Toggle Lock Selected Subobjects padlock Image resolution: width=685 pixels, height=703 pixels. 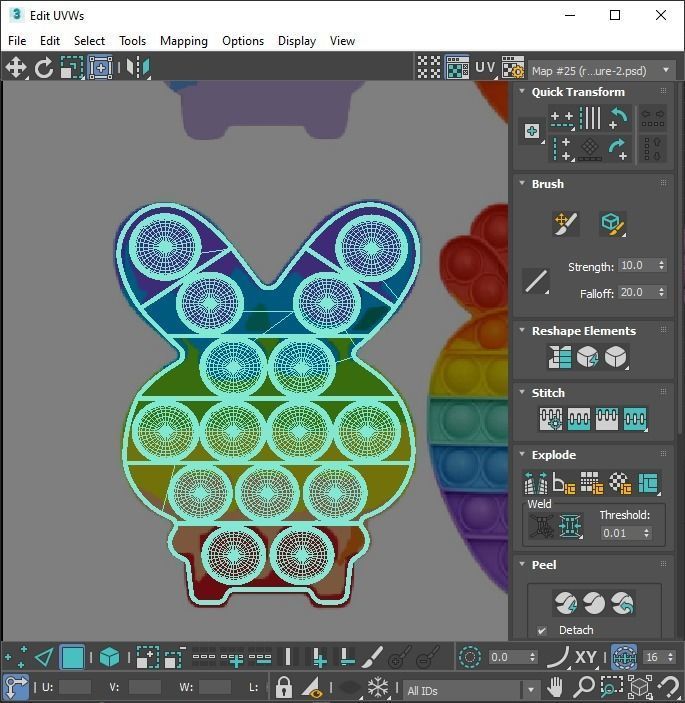click(x=283, y=686)
